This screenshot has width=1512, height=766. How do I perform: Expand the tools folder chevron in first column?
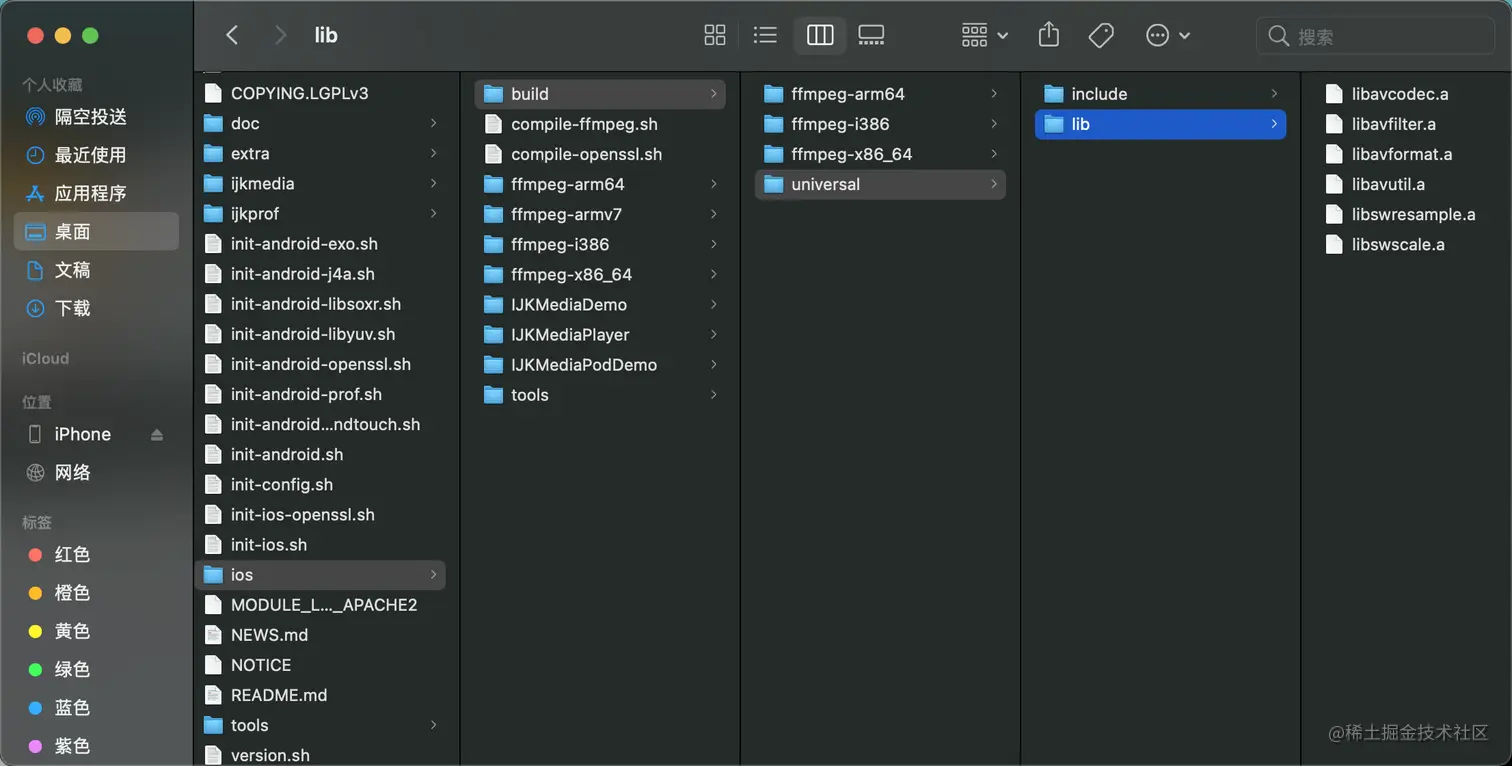pos(434,724)
